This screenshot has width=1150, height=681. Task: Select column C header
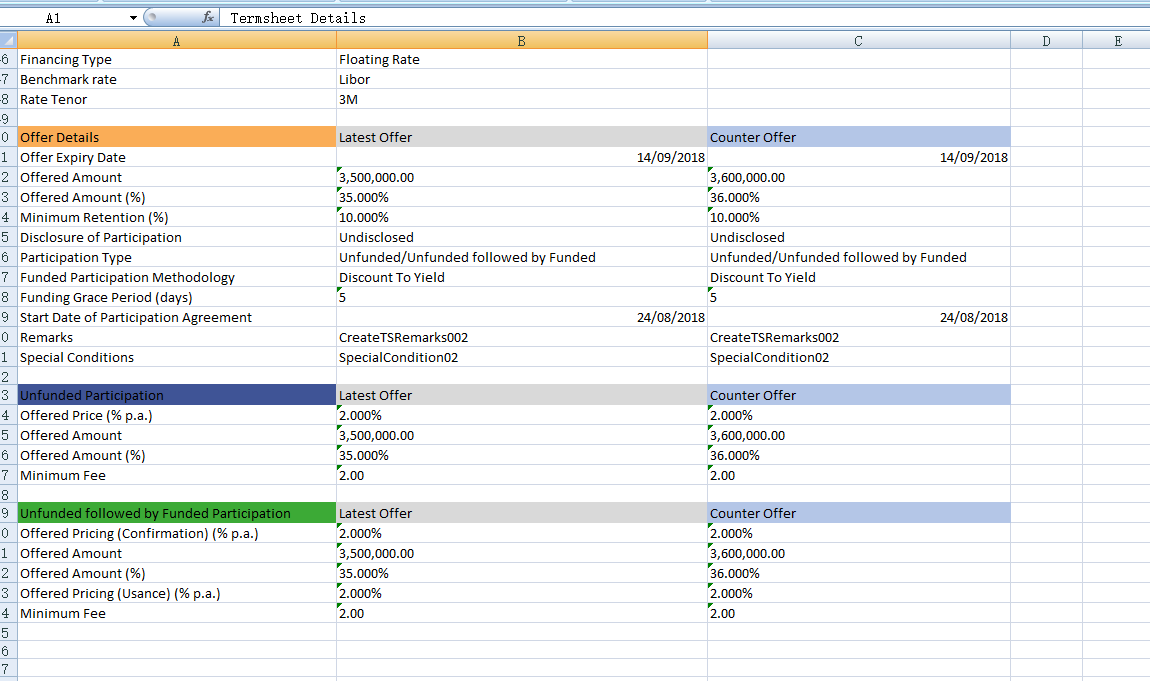pos(857,40)
